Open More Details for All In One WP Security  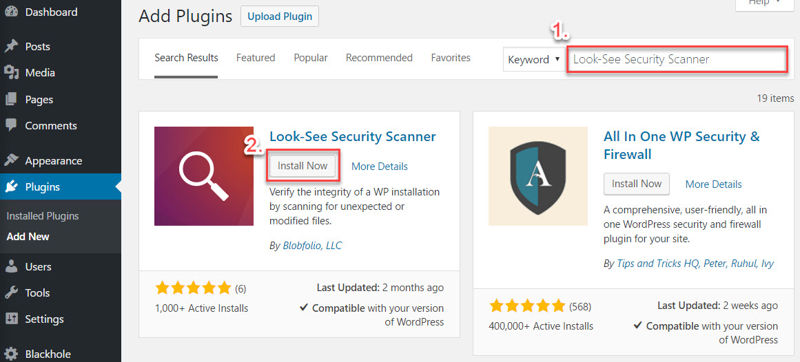click(713, 184)
